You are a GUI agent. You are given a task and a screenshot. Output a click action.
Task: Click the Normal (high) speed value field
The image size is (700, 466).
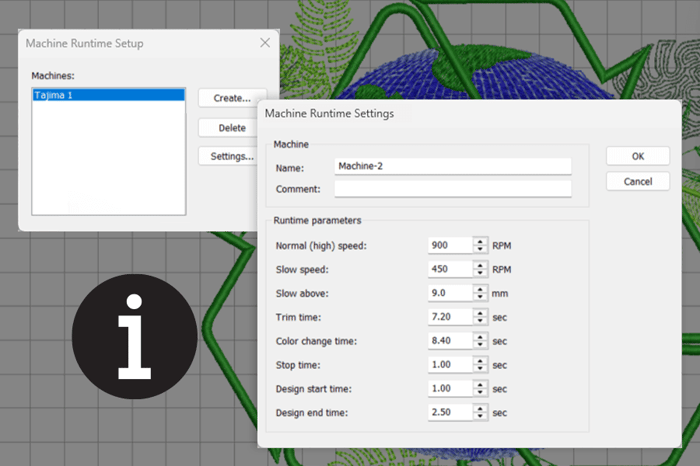(x=449, y=245)
